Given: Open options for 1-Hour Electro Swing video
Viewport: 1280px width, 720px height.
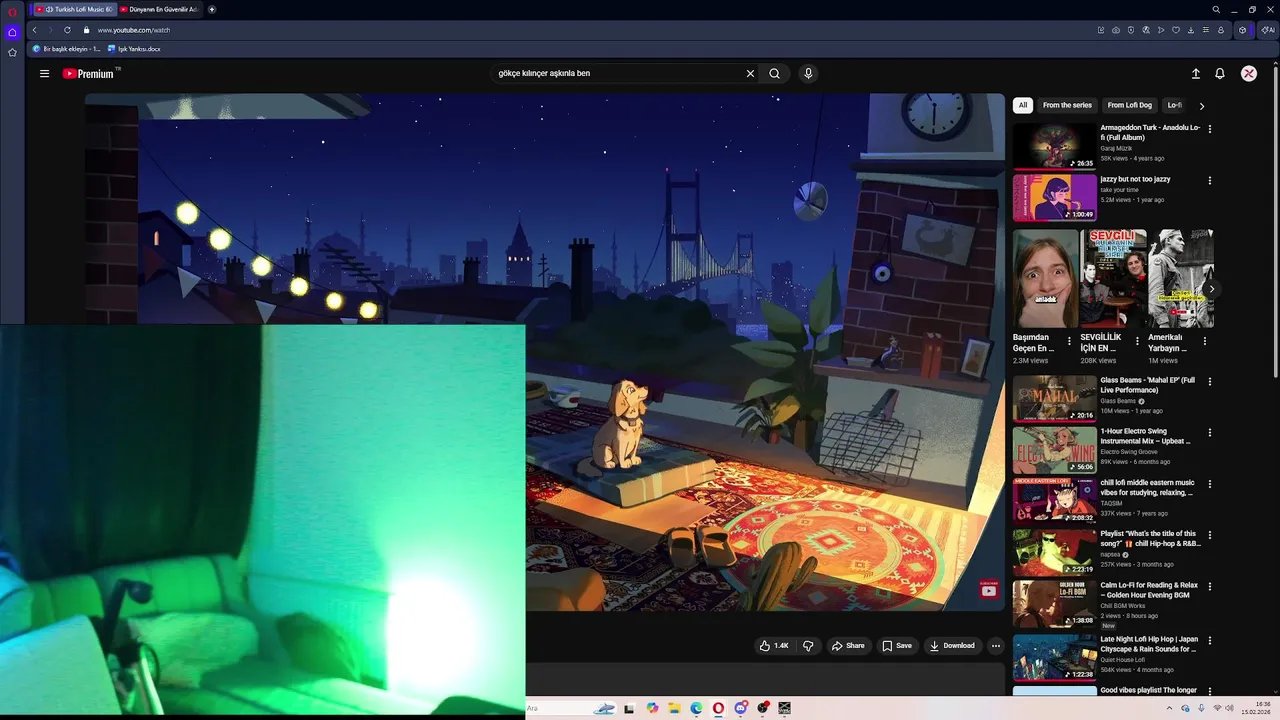Looking at the screenshot, I should pyautogui.click(x=1210, y=433).
